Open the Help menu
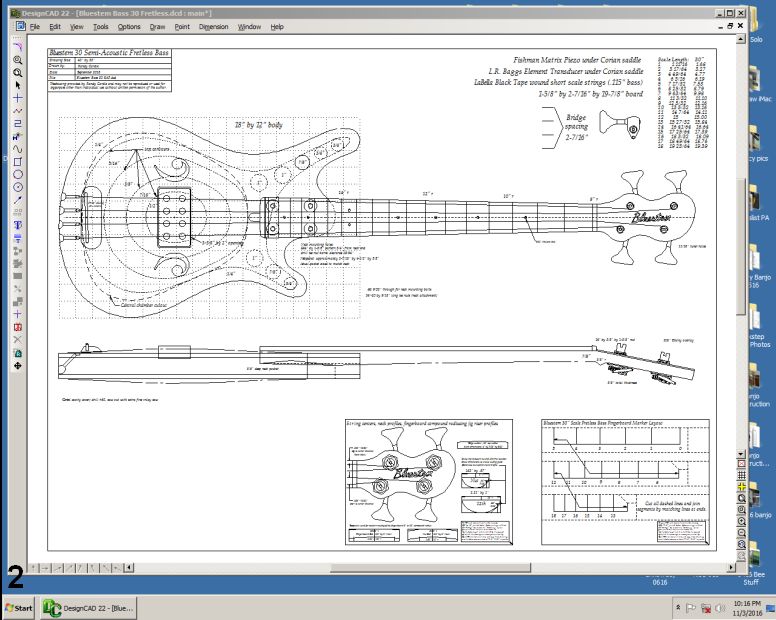 (277, 27)
